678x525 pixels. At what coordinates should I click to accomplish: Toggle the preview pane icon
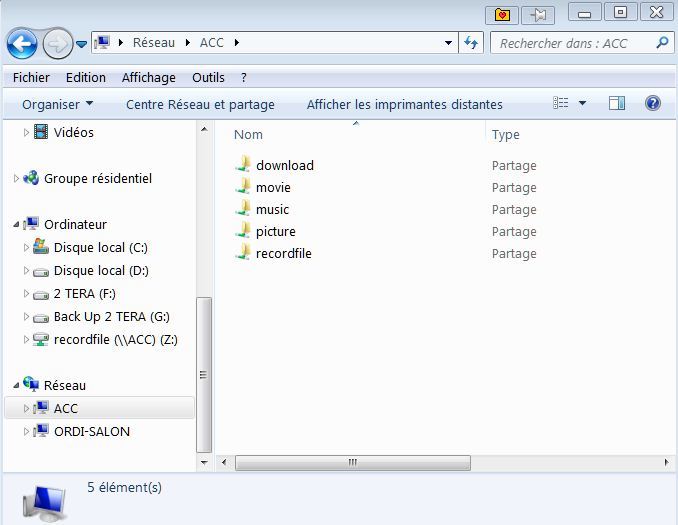point(617,103)
